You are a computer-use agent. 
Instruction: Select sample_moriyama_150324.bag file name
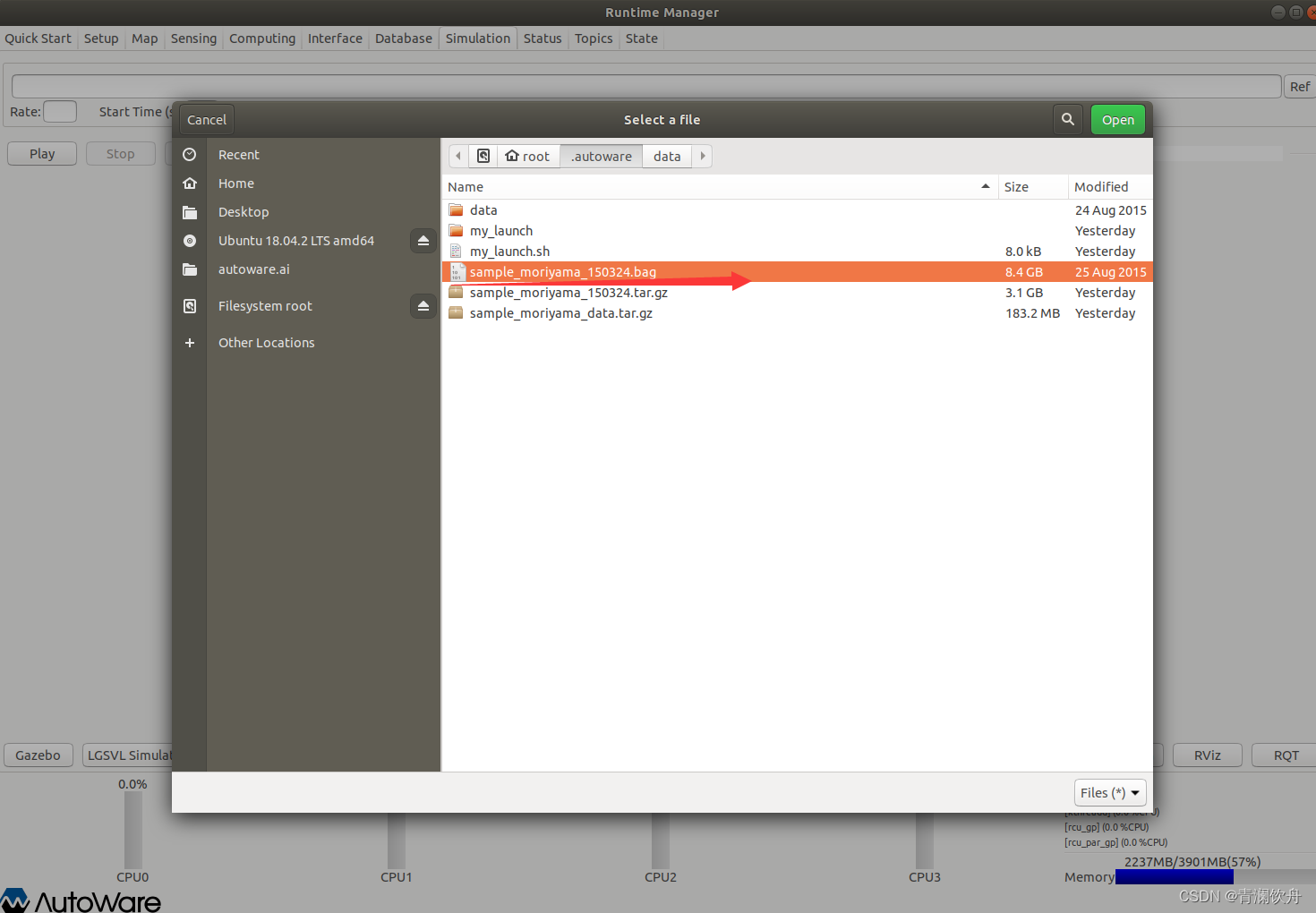[563, 272]
